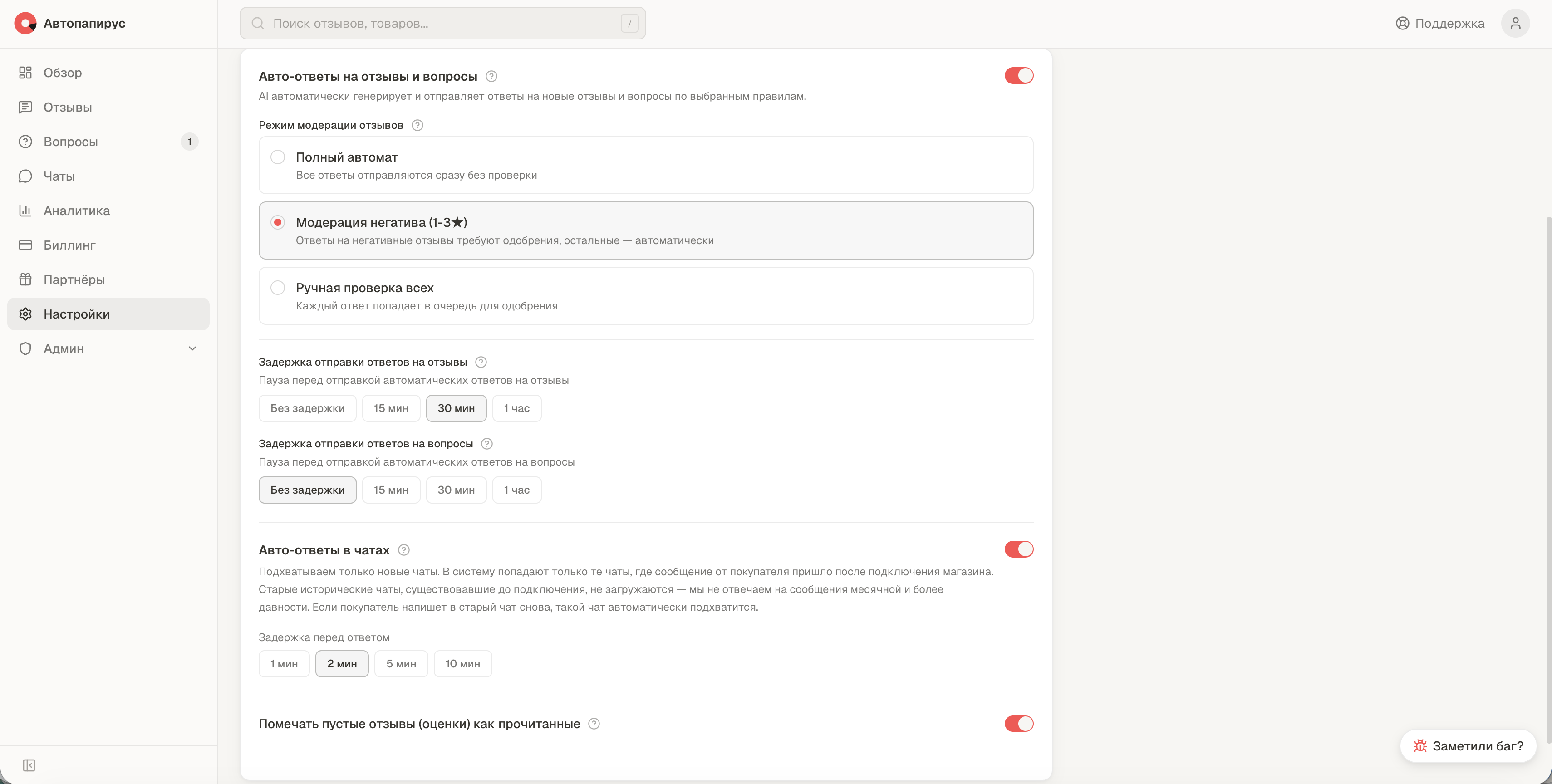1552x784 pixels.
Task: Select the Модерация негатива radio button
Action: tap(278, 222)
